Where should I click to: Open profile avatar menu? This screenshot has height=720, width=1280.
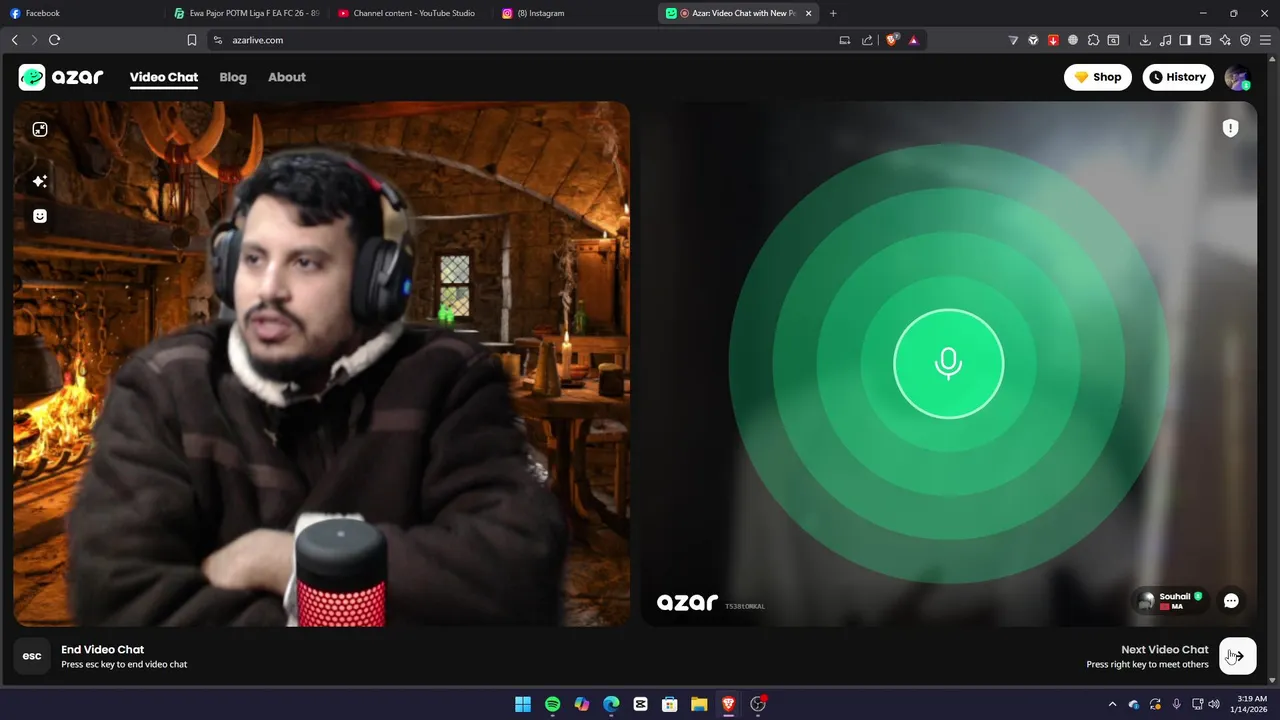[x=1238, y=77]
